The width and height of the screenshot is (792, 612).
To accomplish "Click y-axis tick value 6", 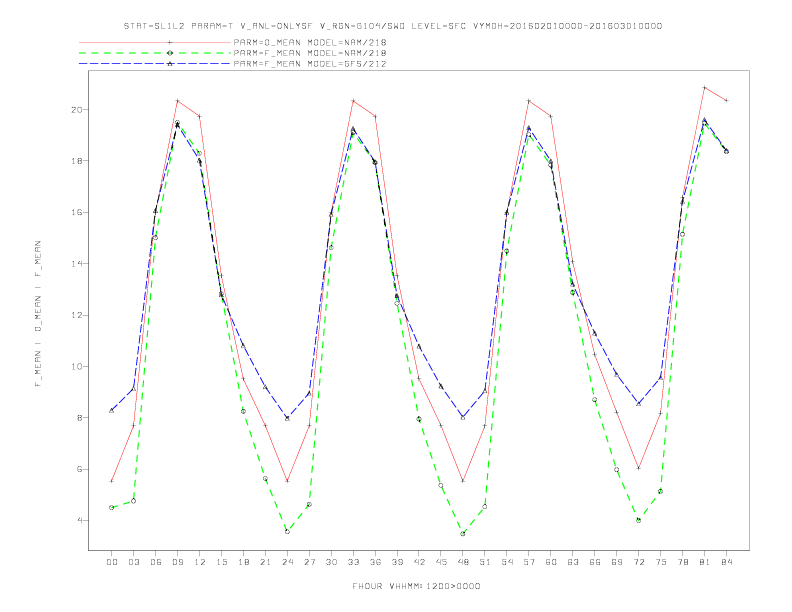I will coord(80,469).
